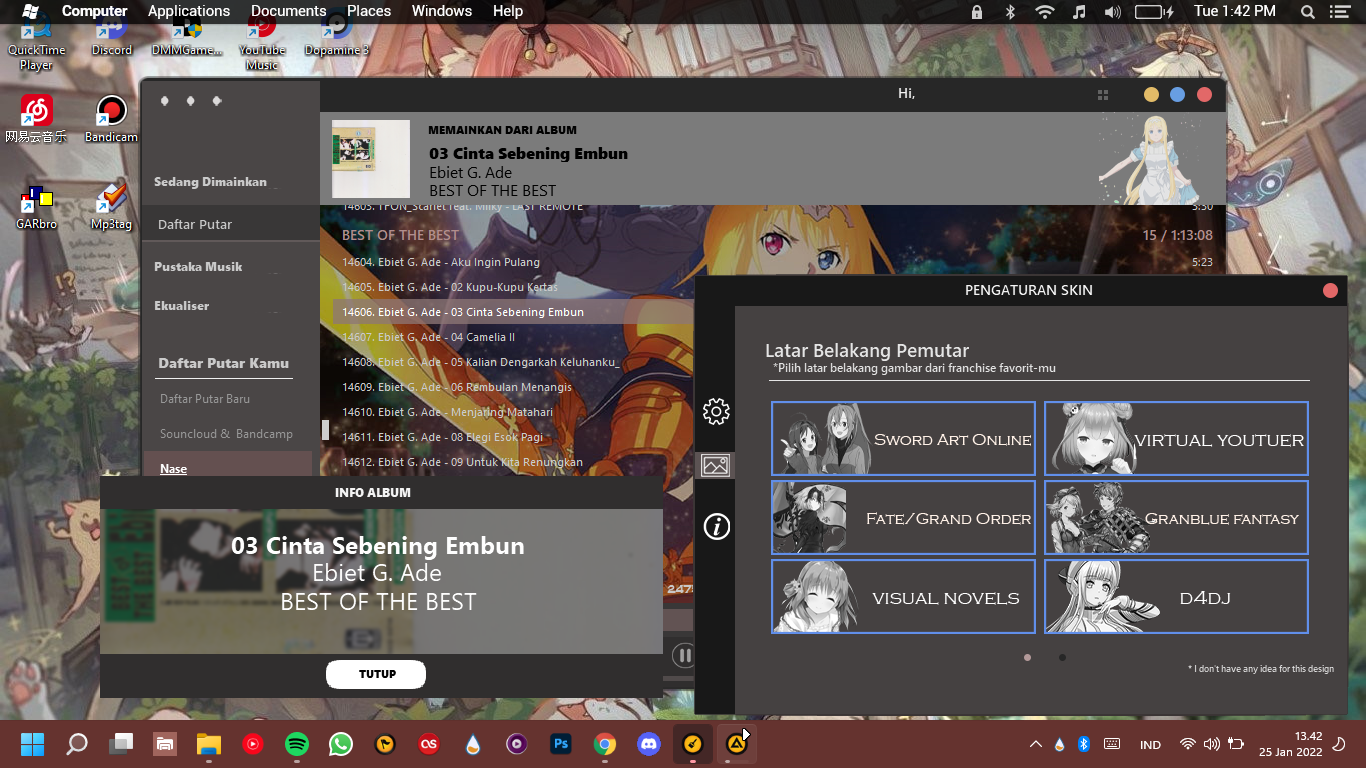Viewport: 1366px width, 768px height.
Task: Open the skin settings gear icon
Action: (x=716, y=411)
